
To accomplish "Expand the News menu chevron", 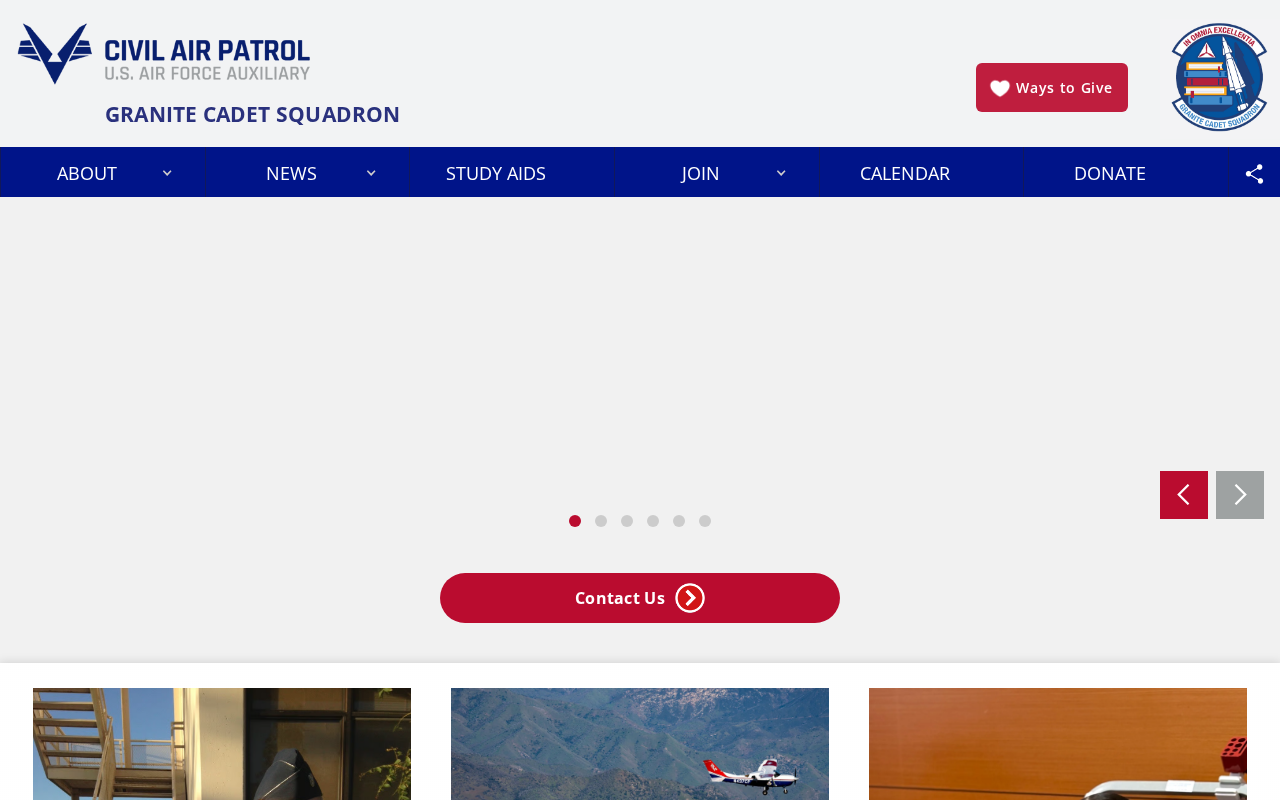I will point(371,173).
